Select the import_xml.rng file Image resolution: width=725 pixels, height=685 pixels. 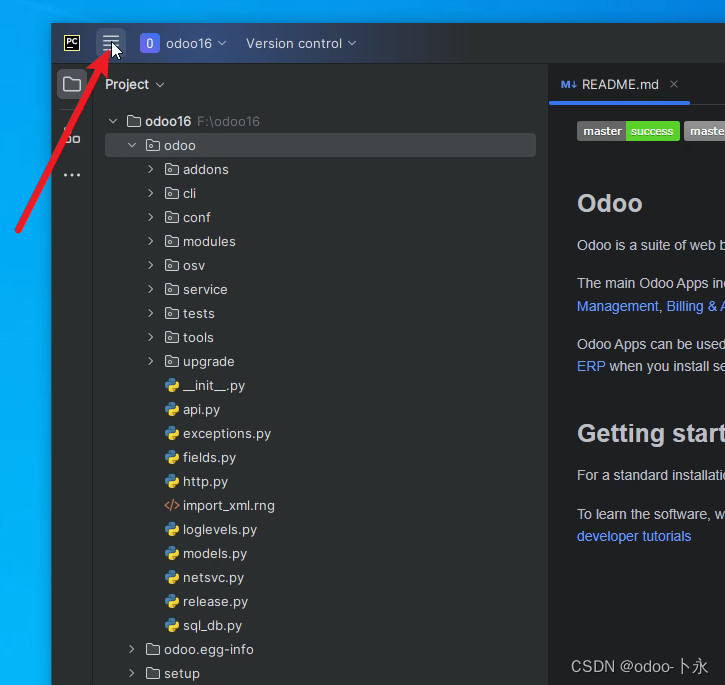(x=228, y=506)
